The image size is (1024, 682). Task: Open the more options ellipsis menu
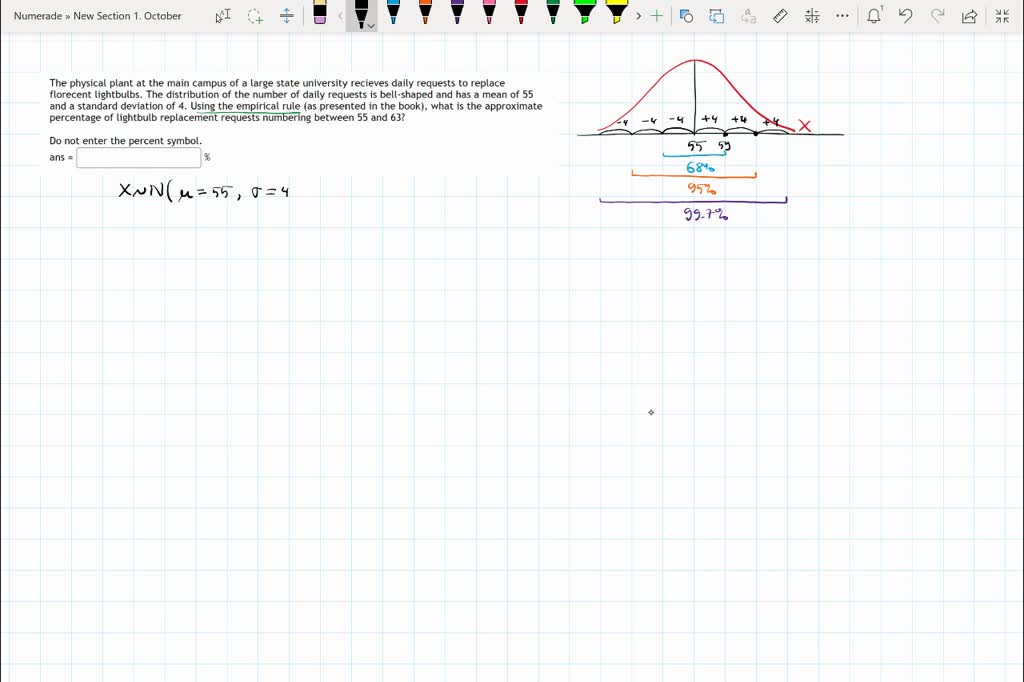[843, 16]
